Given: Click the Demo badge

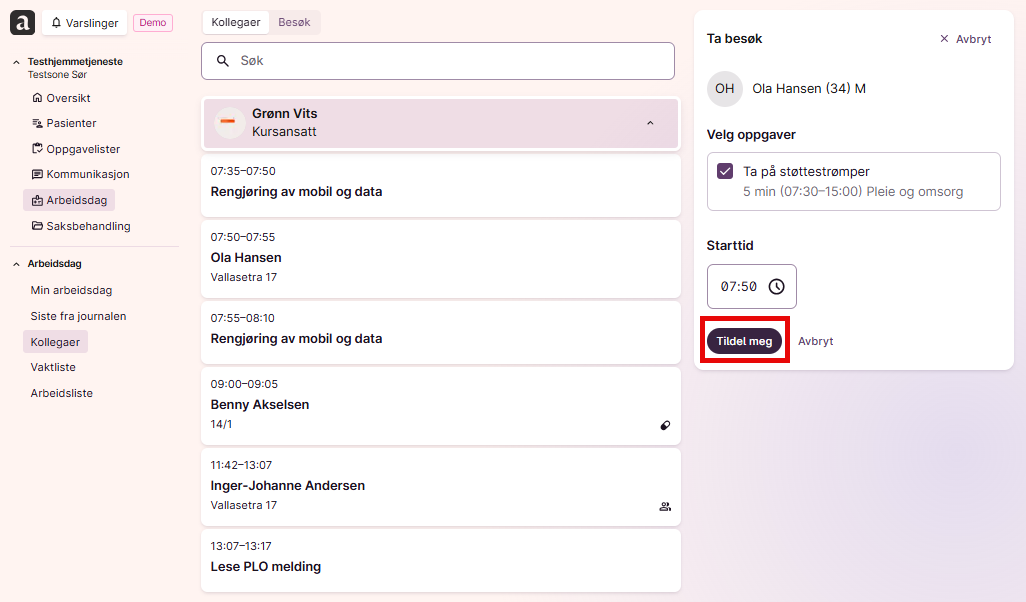Looking at the screenshot, I should 152,23.
